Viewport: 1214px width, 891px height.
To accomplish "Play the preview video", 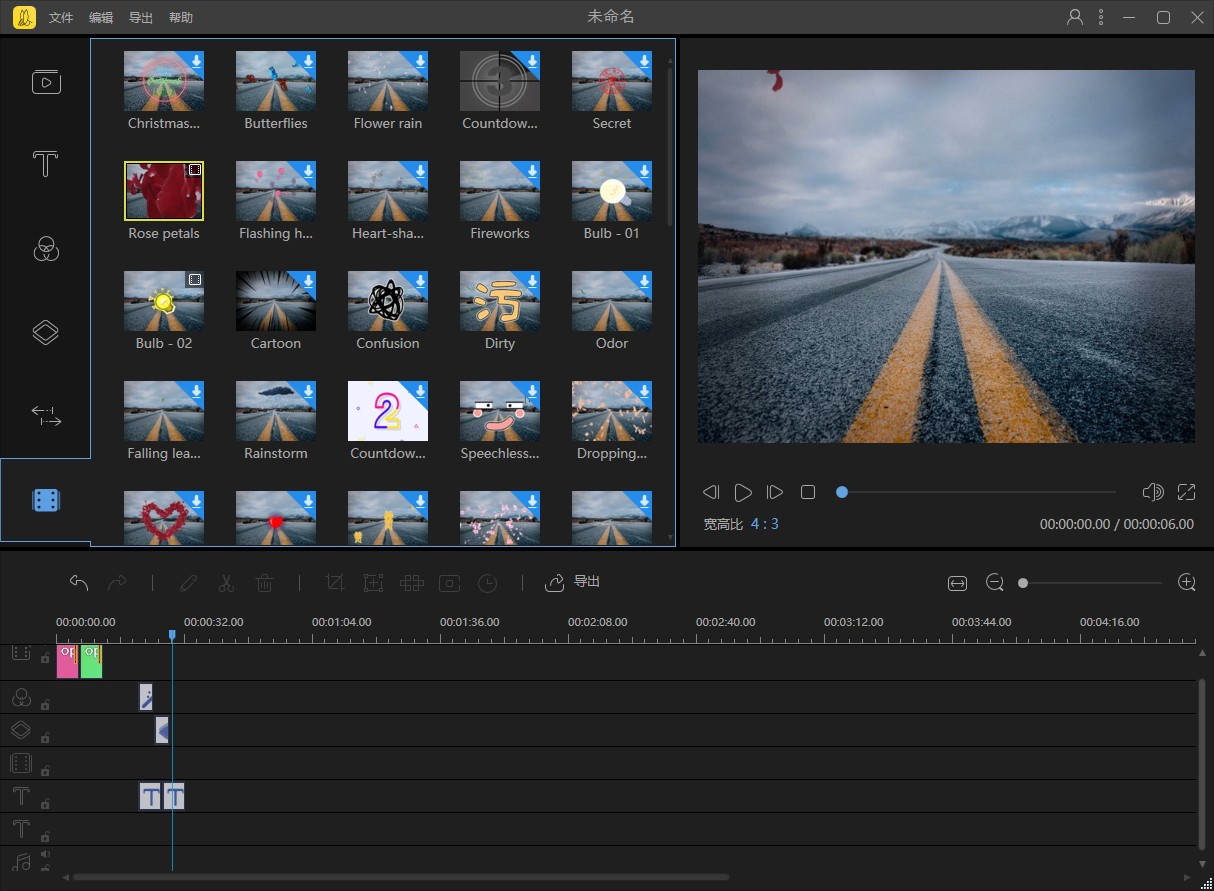I will point(743,492).
